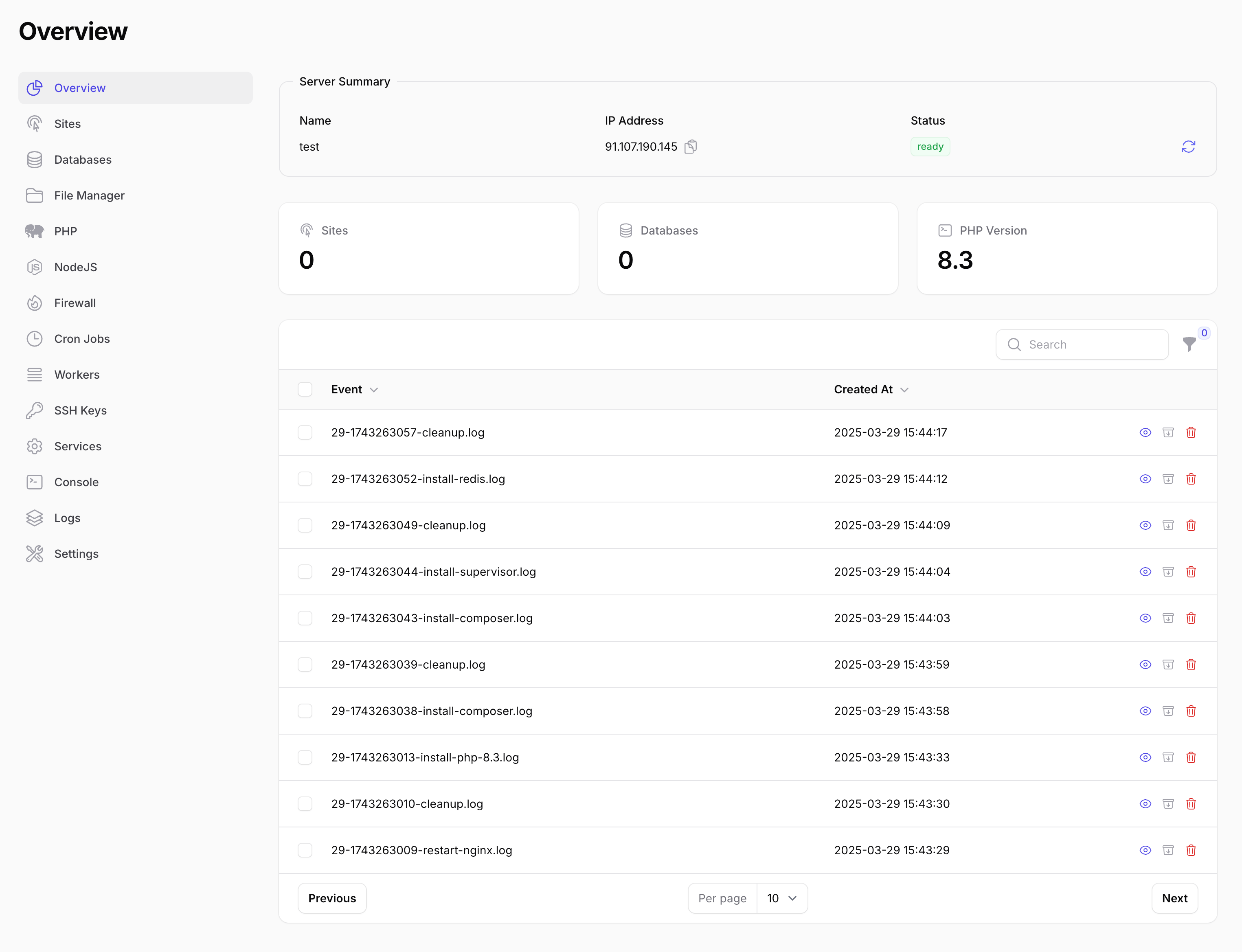Click the Sites count card
Image resolution: width=1242 pixels, height=952 pixels.
[x=429, y=248]
